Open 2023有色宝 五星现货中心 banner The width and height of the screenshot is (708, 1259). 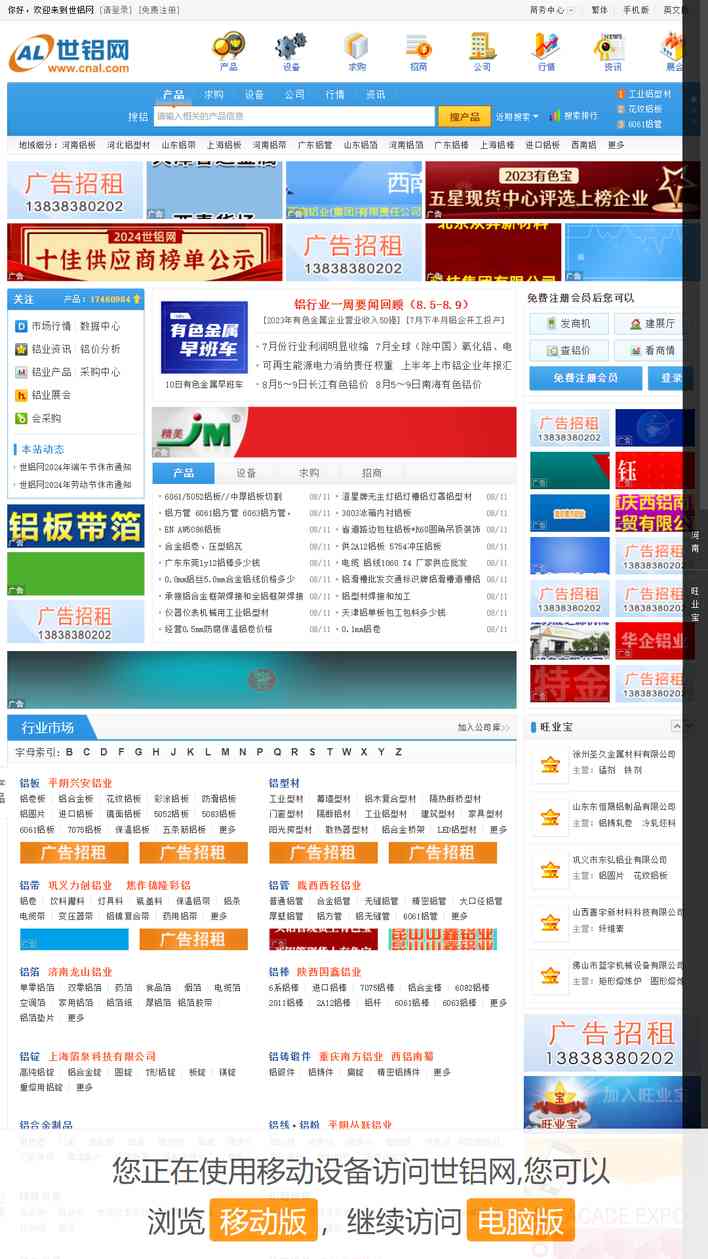click(x=563, y=189)
